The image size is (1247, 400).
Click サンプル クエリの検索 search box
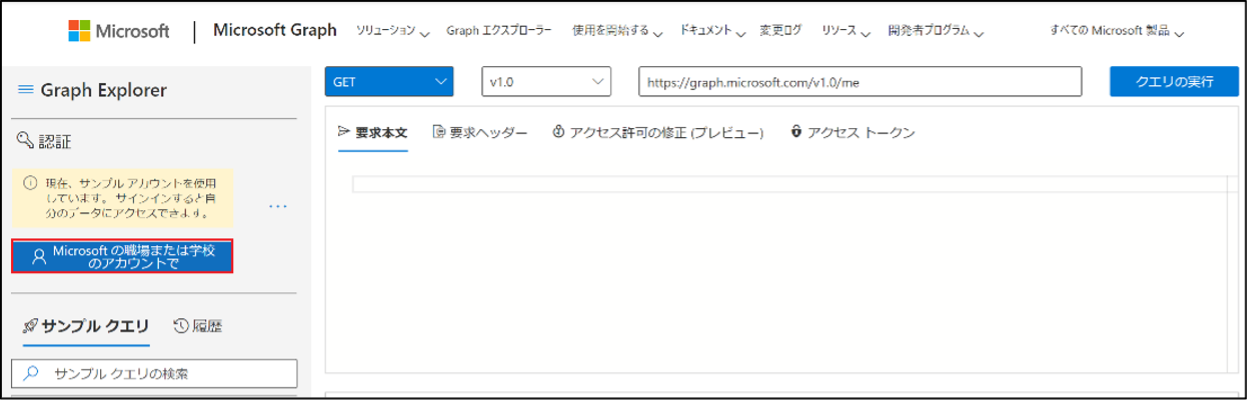click(154, 373)
